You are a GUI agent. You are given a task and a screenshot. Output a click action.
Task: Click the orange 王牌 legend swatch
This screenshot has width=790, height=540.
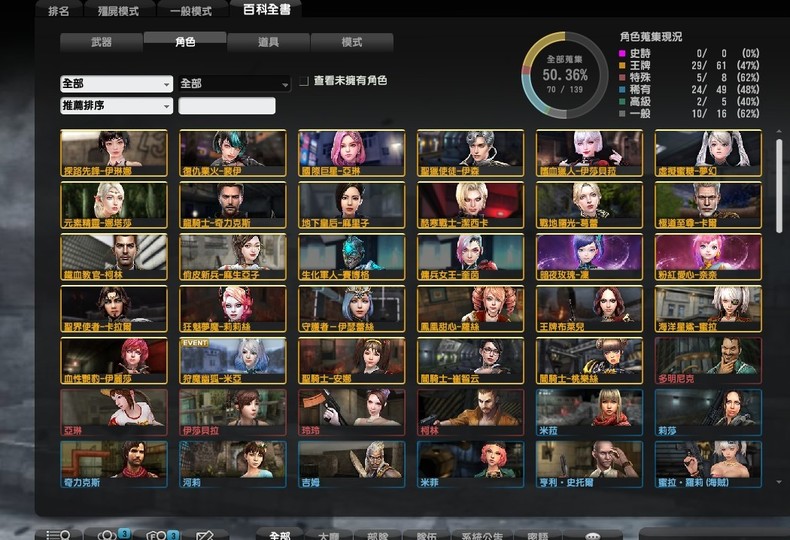622,65
